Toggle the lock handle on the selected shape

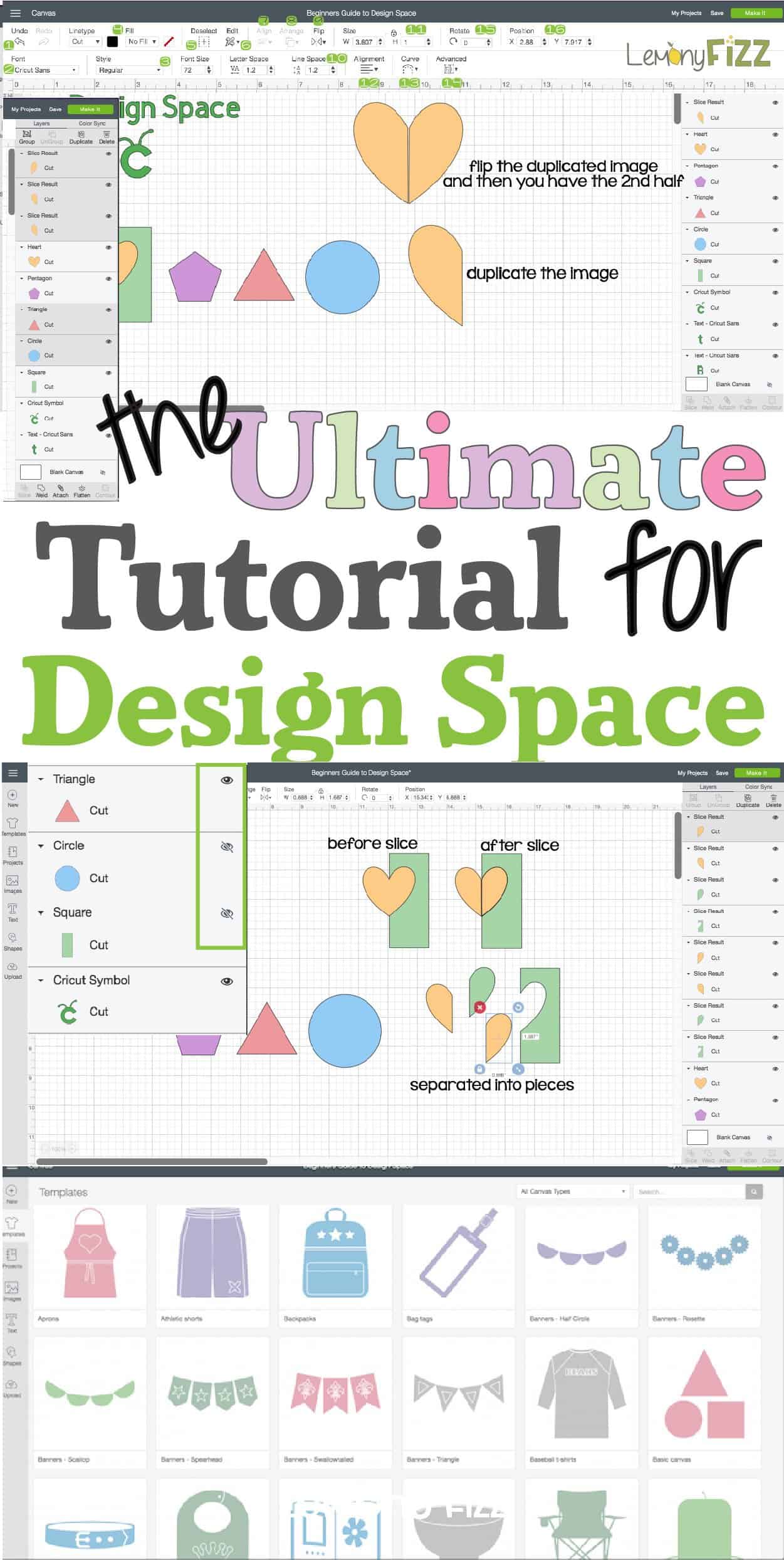tap(479, 1069)
